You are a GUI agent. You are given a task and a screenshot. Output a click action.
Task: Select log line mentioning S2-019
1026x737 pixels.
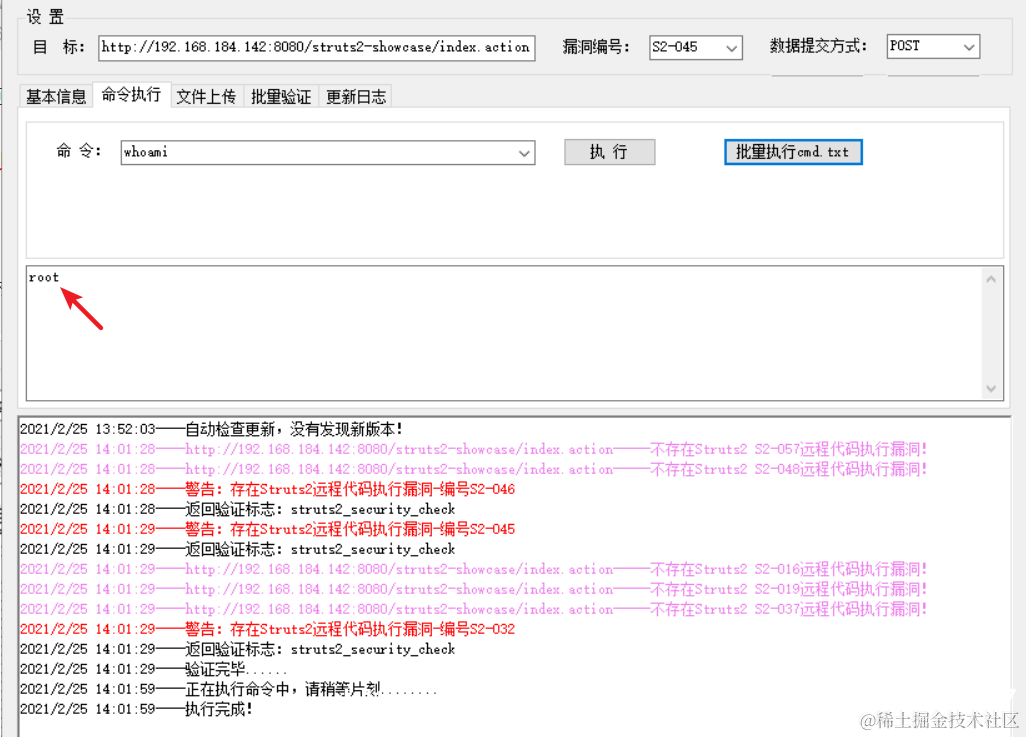pyautogui.click(x=474, y=589)
